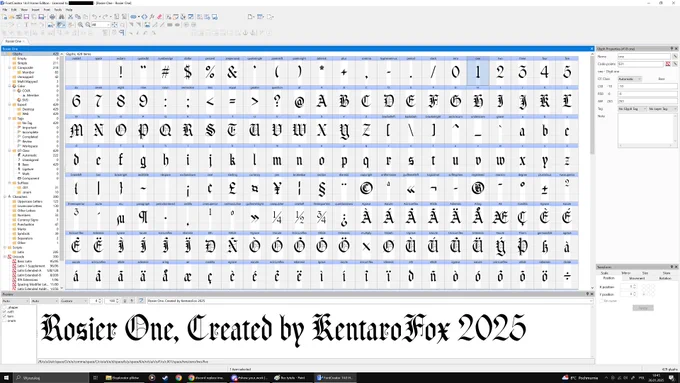680x383 pixels.
Task: Toggle the _shaper feature checkbox in Preview
Action: click(5, 308)
